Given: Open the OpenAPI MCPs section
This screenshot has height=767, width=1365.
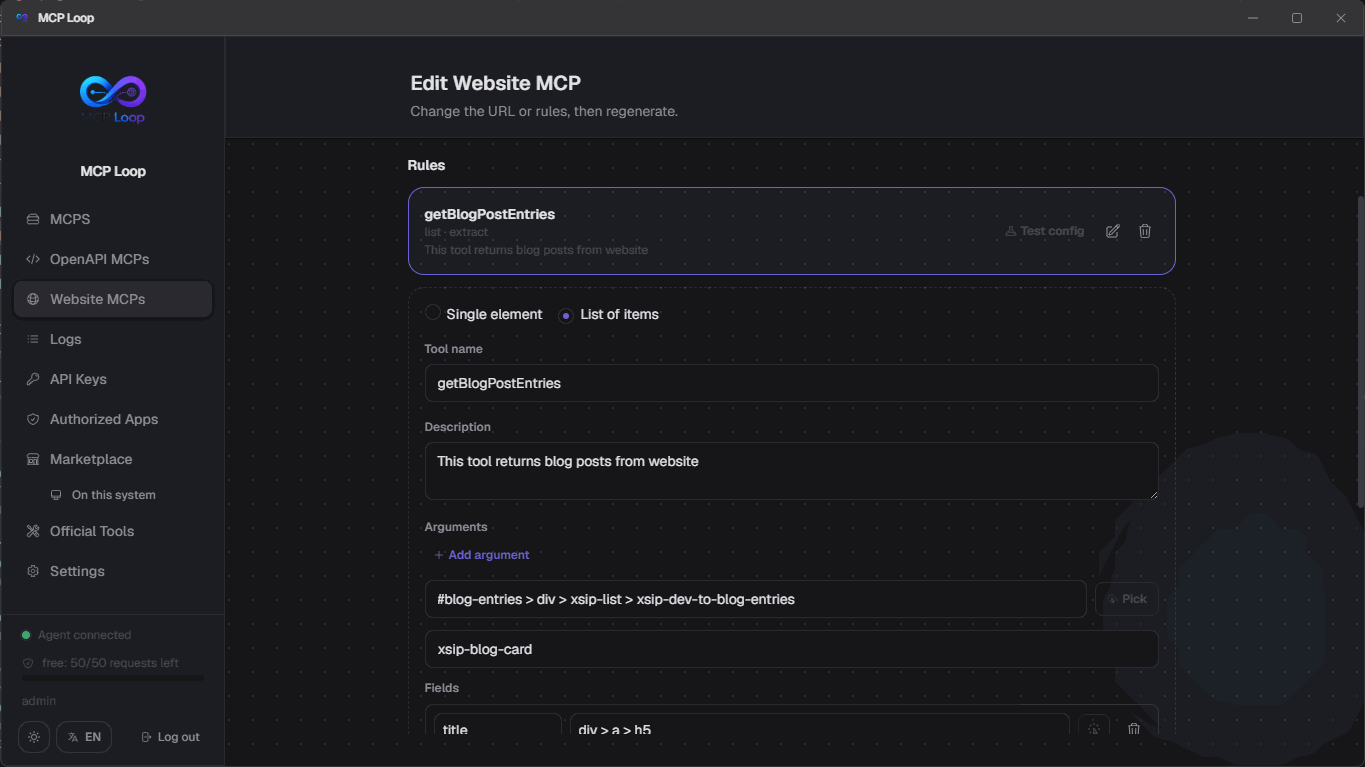Looking at the screenshot, I should click(x=113, y=259).
